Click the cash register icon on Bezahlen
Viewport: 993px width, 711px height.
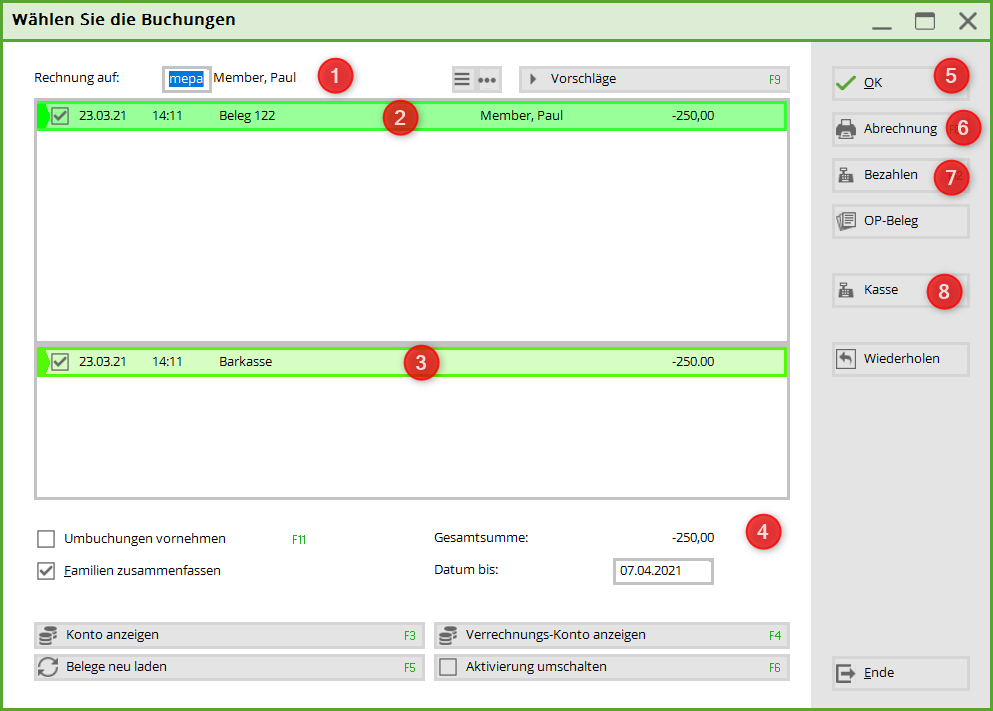846,175
